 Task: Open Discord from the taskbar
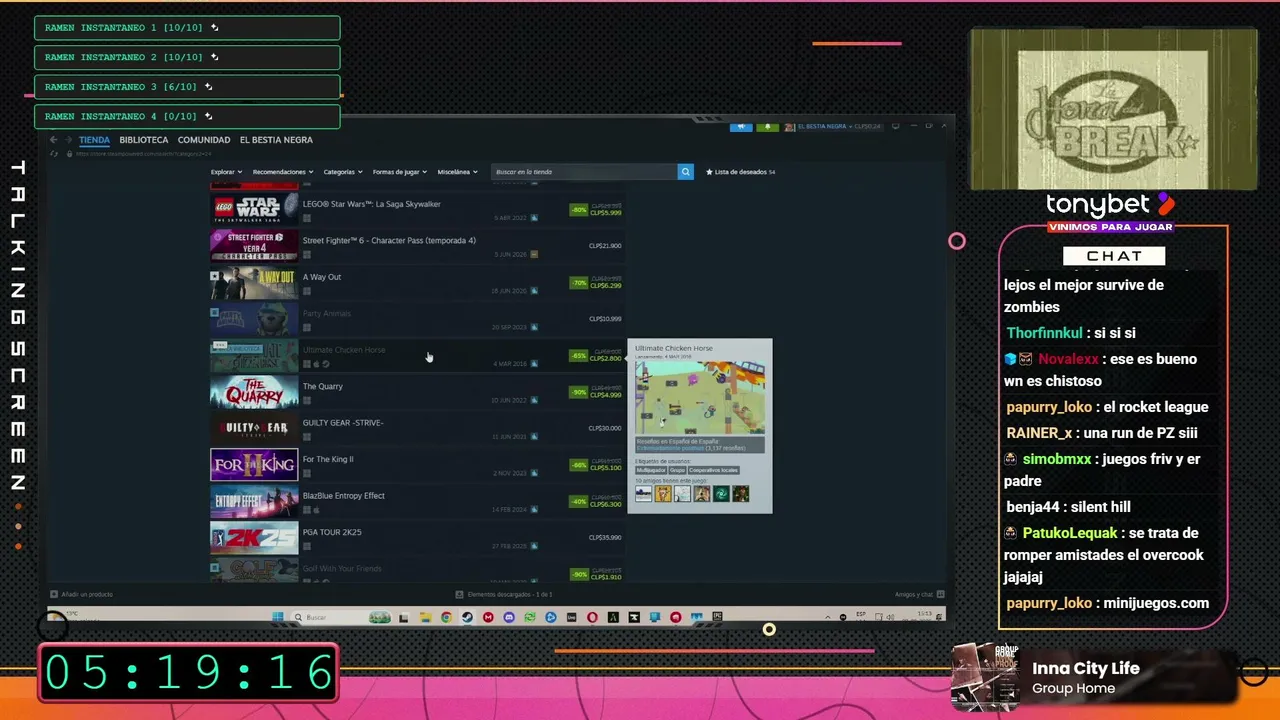pos(509,618)
